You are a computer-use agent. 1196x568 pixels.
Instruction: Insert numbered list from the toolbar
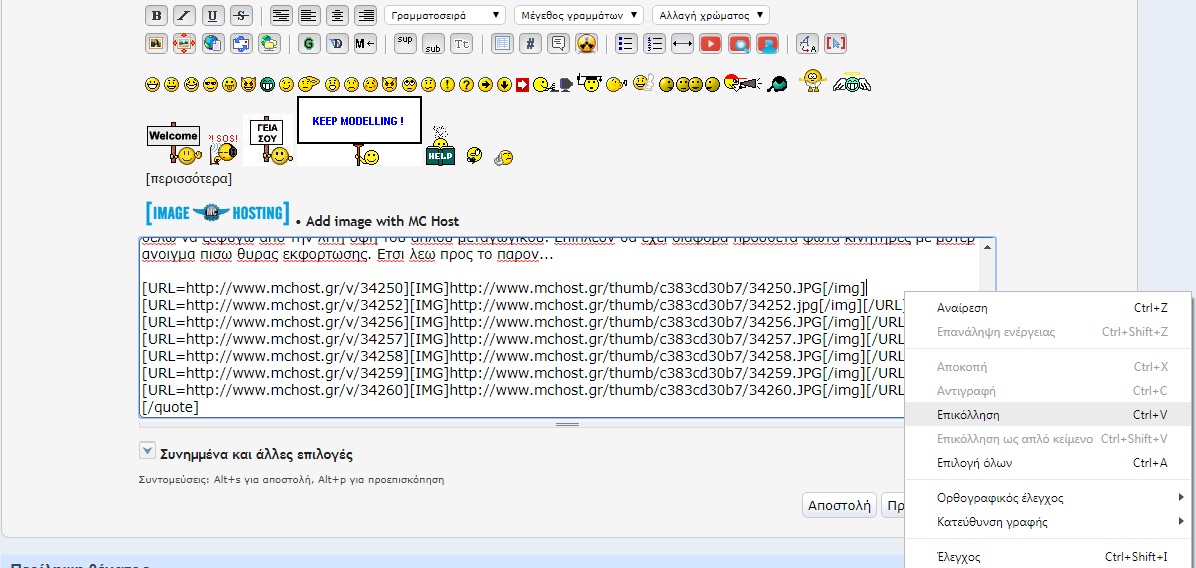click(654, 43)
